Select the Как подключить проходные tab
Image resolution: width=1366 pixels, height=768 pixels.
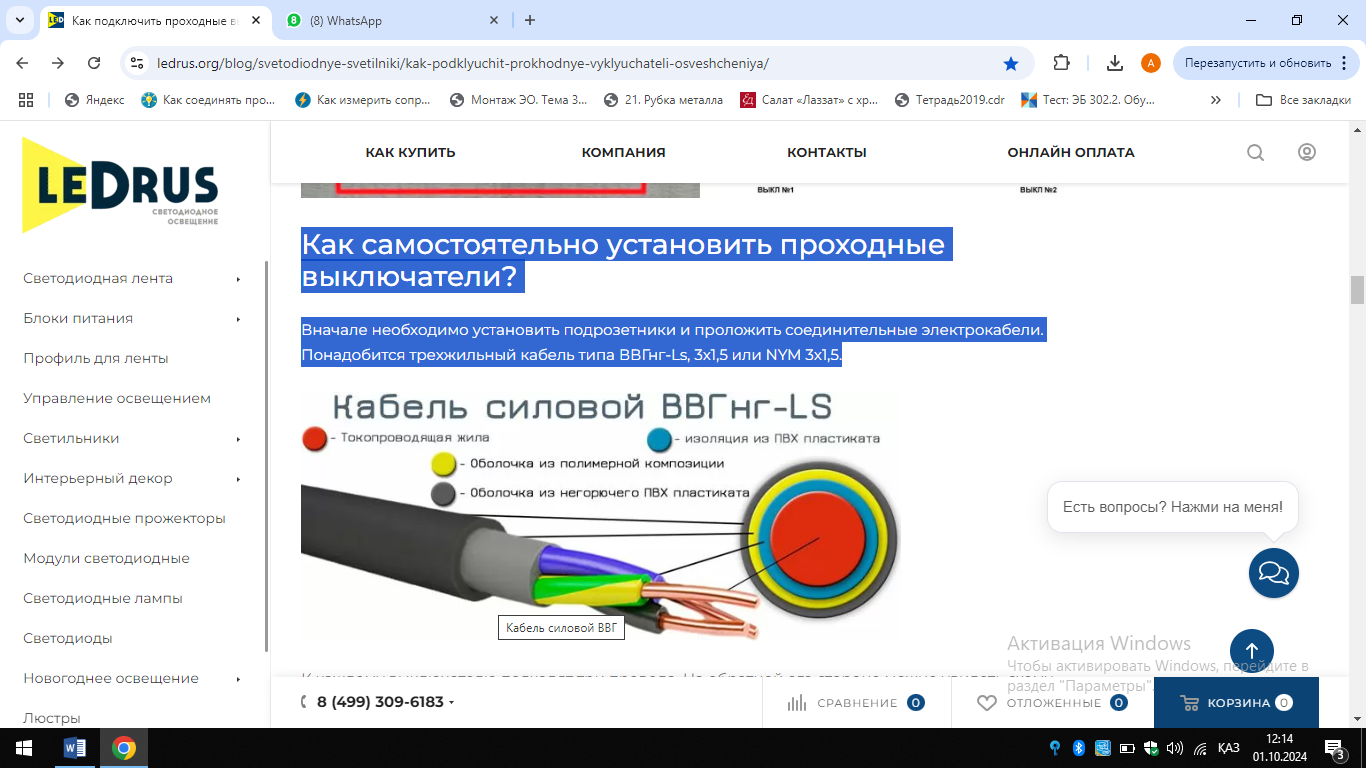tap(156, 20)
